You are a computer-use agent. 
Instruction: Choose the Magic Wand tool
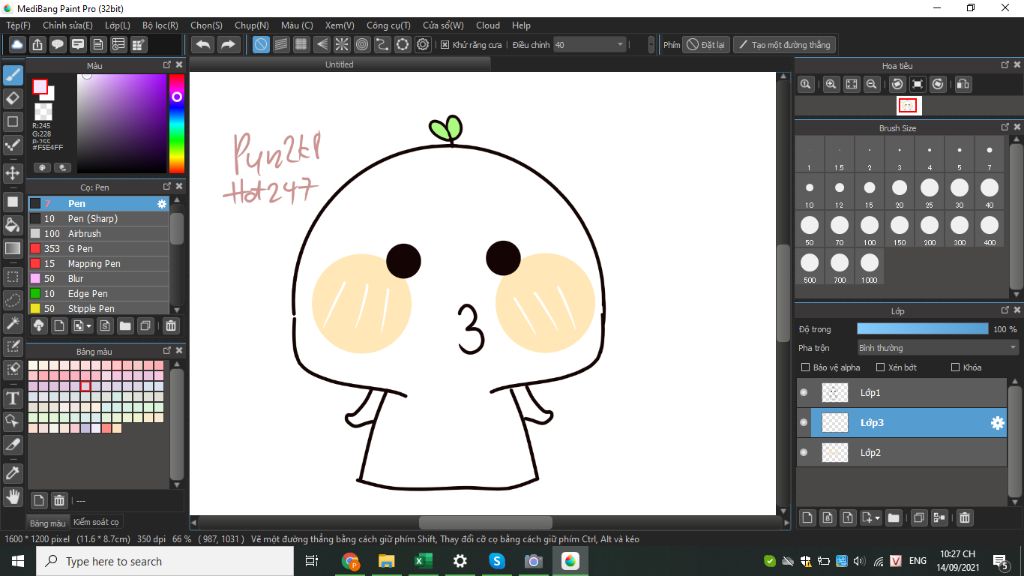12,324
